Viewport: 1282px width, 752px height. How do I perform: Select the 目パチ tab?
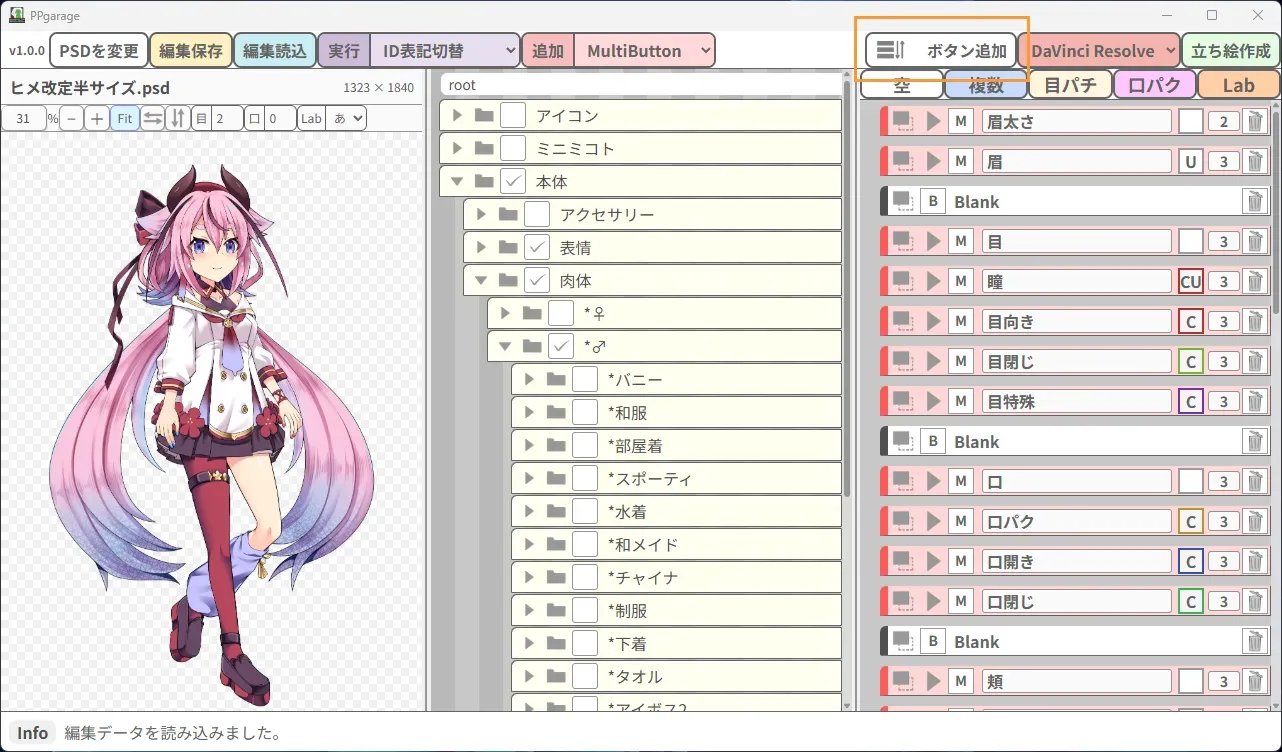tap(1070, 85)
